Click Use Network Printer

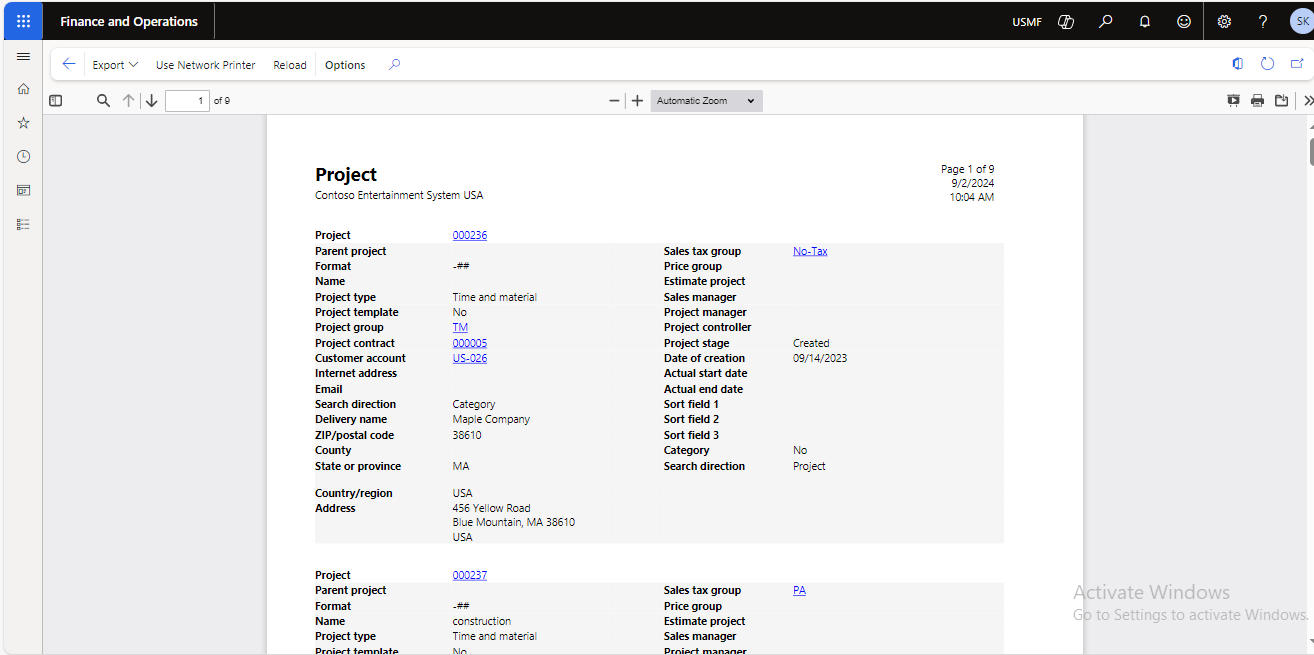[x=205, y=65]
